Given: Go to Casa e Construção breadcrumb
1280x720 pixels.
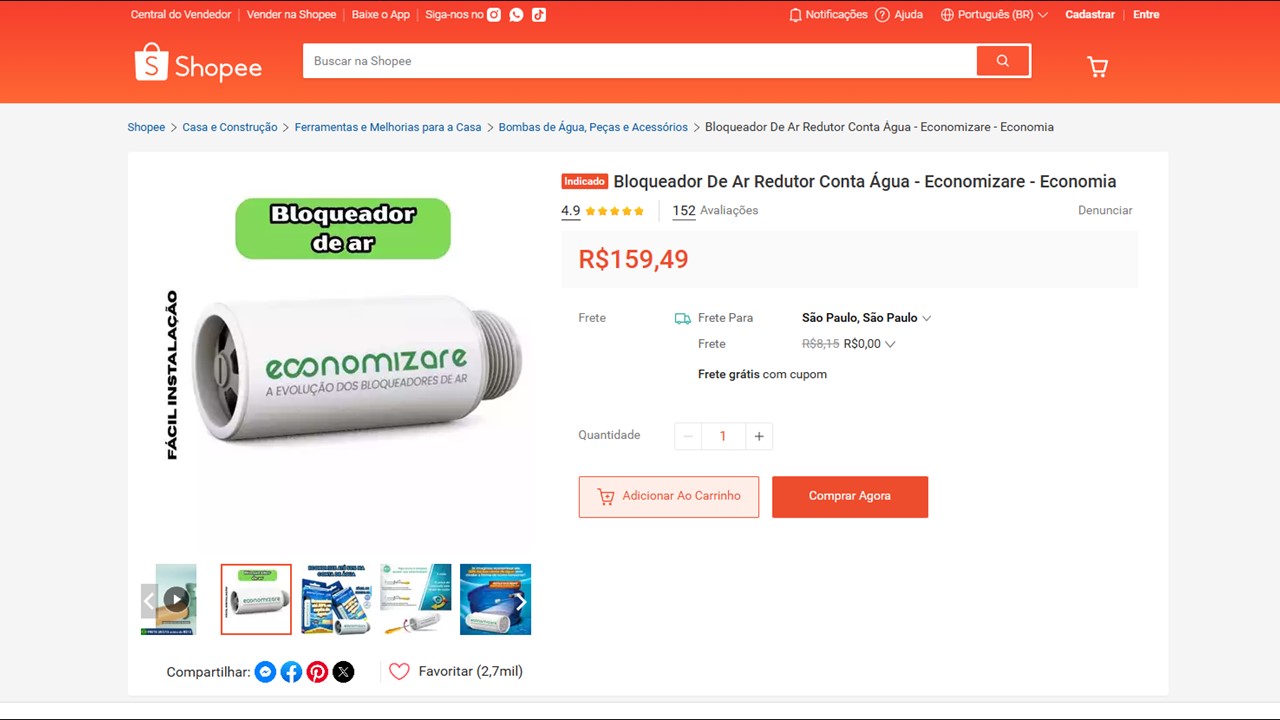Looking at the screenshot, I should 230,127.
